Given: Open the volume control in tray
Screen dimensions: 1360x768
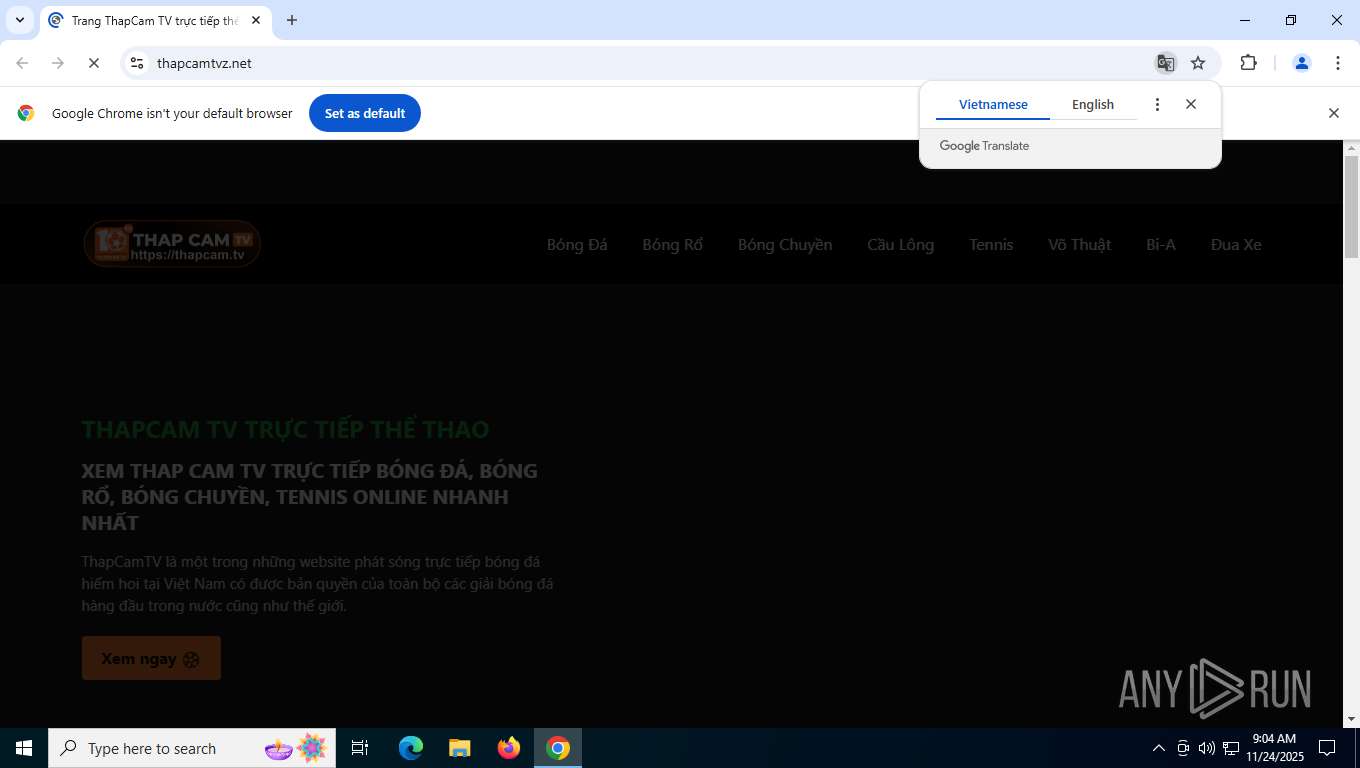Looking at the screenshot, I should (1206, 748).
